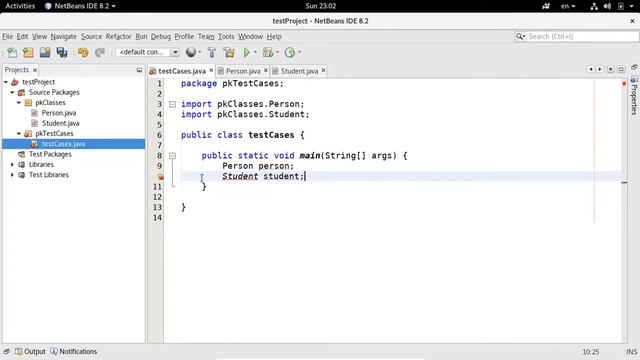Open the Tools menu
This screenshot has height=360, width=640.
click(x=226, y=36)
